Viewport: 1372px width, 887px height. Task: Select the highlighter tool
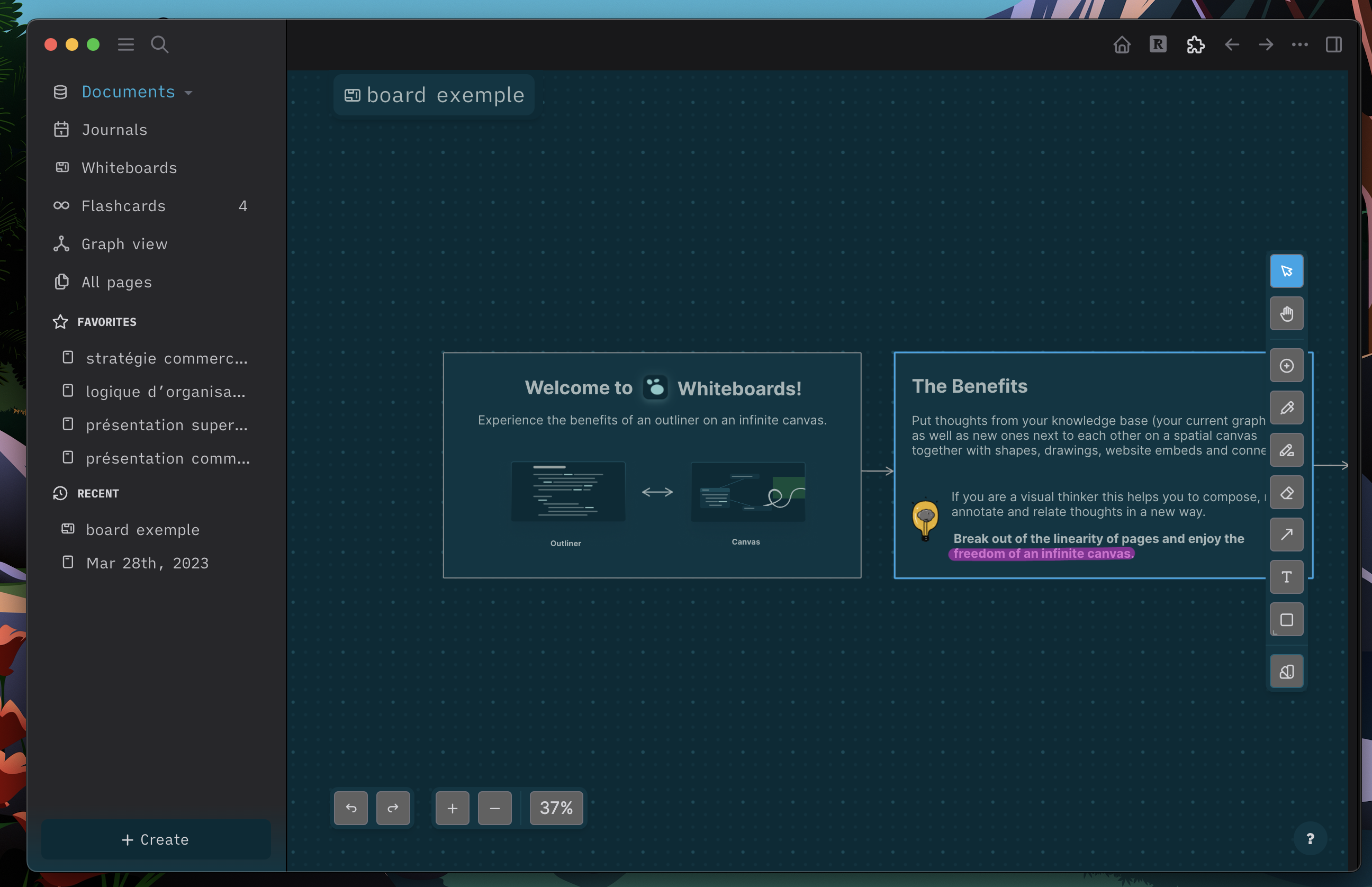tap(1286, 450)
